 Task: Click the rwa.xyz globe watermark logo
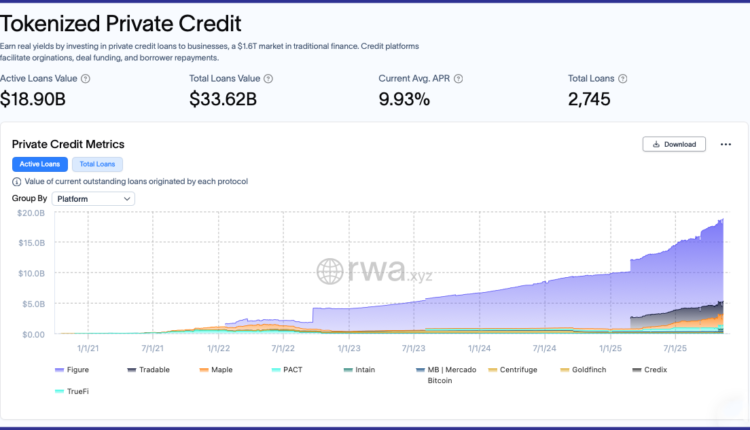pyautogui.click(x=332, y=271)
